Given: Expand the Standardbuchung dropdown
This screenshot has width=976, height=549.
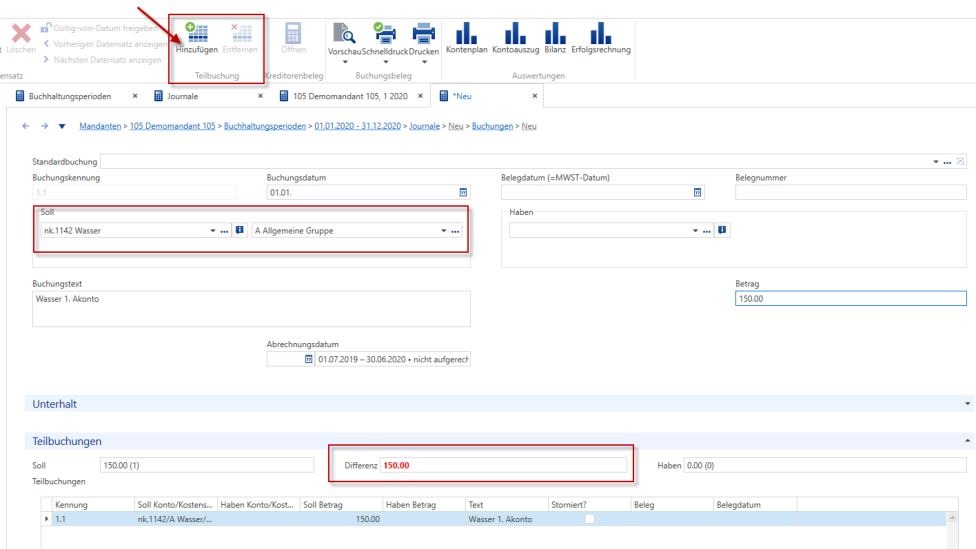Looking at the screenshot, I should pyautogui.click(x=936, y=162).
